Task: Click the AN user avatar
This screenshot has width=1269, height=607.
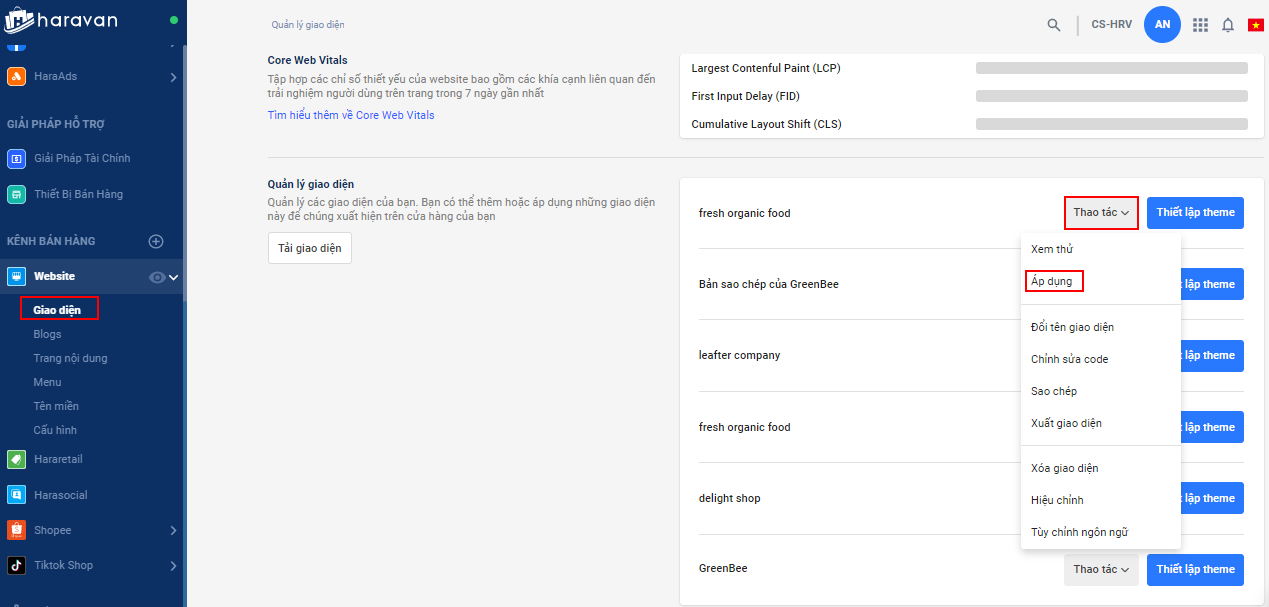Action: click(1162, 25)
